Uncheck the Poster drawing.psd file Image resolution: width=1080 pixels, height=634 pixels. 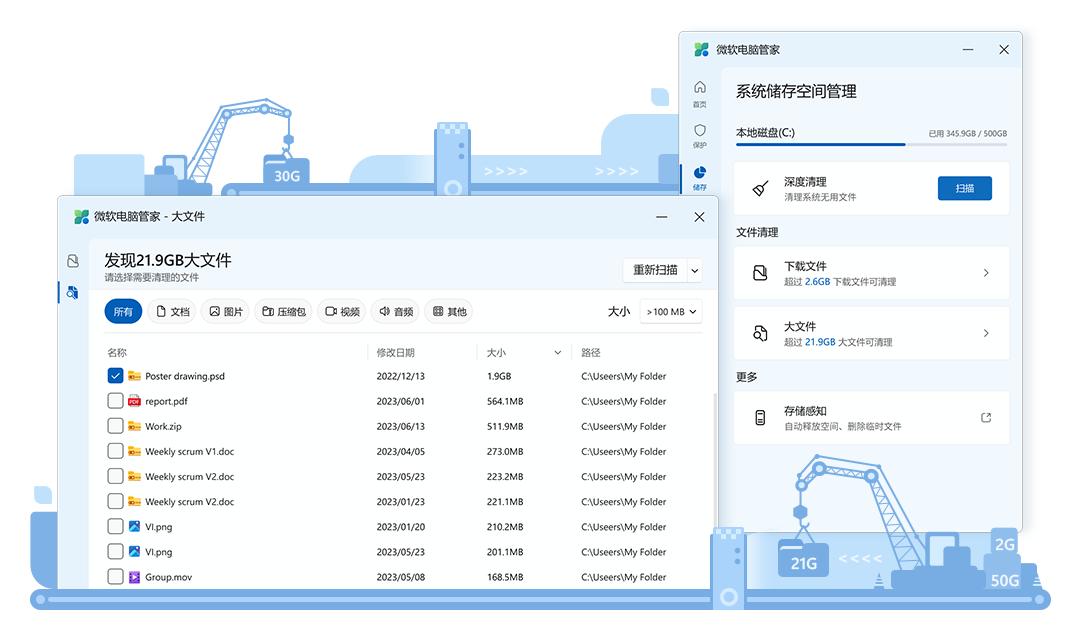coord(115,376)
